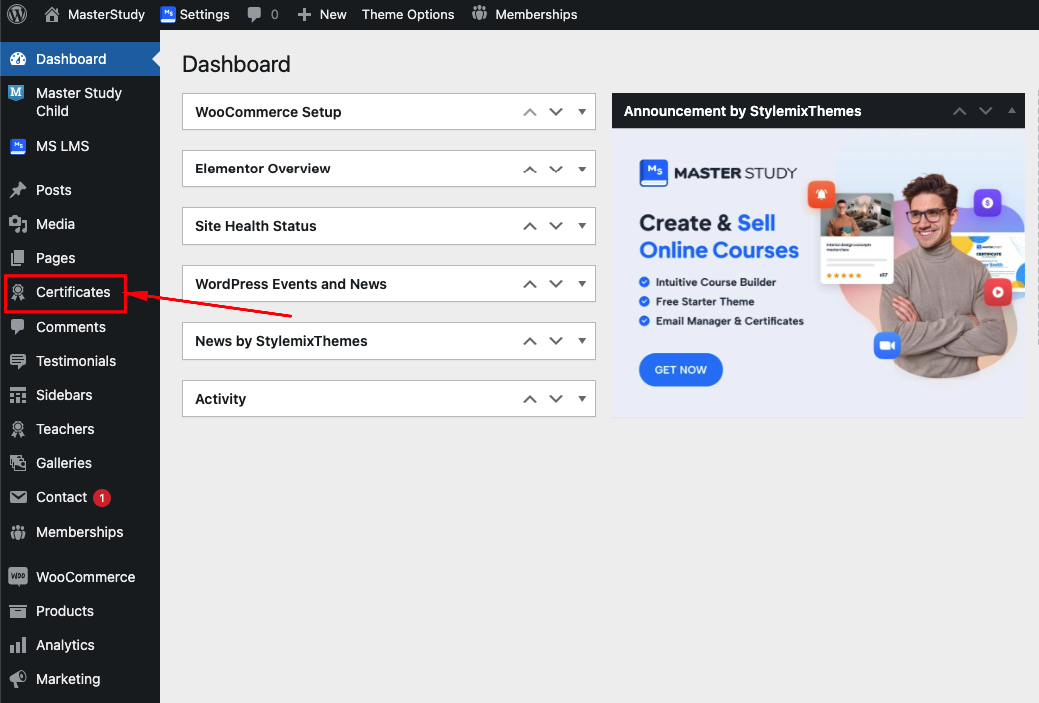Click the Posts pushpin icon
Image resolution: width=1039 pixels, height=703 pixels.
(18, 190)
